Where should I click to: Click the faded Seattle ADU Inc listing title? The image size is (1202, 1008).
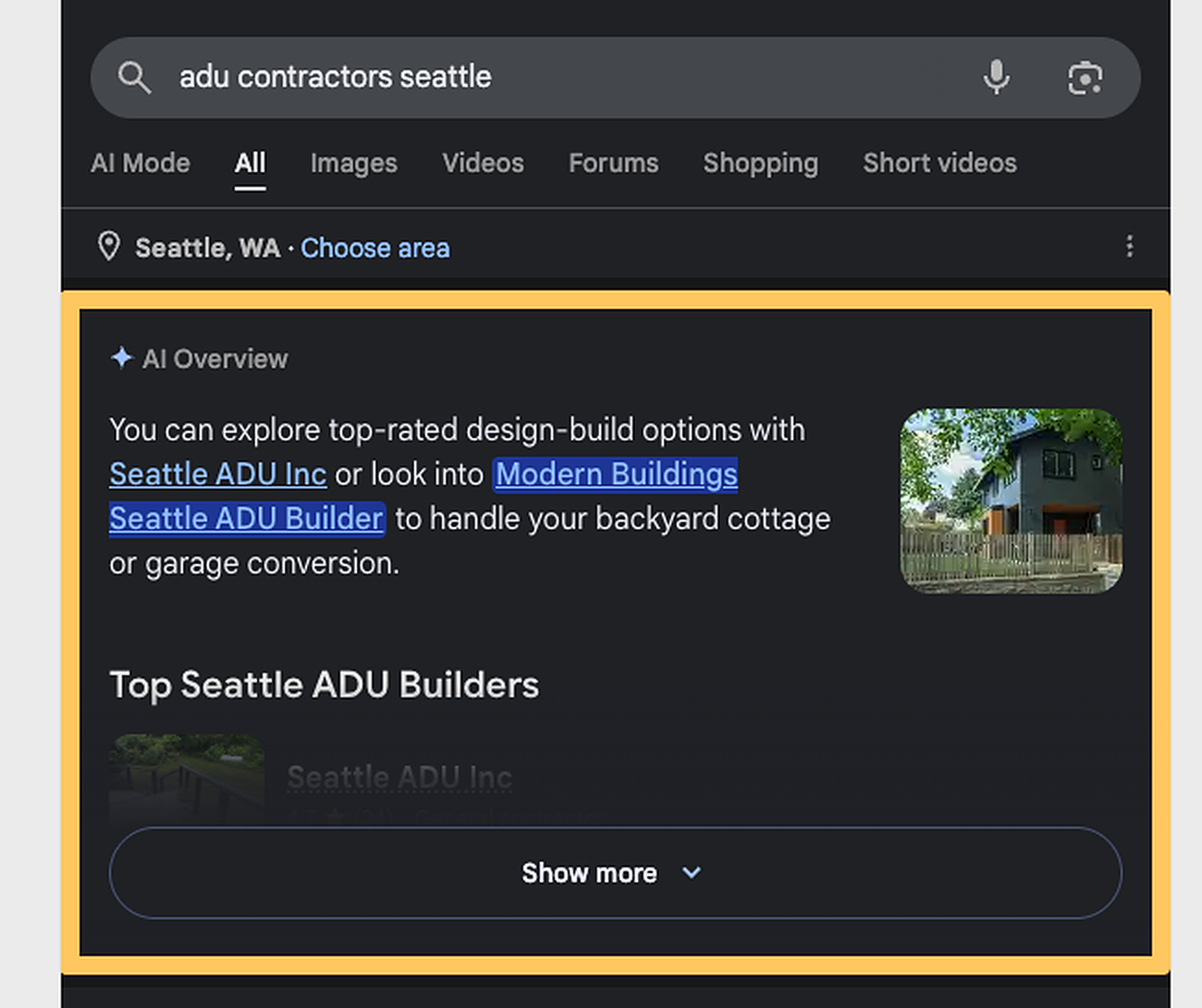click(x=399, y=778)
